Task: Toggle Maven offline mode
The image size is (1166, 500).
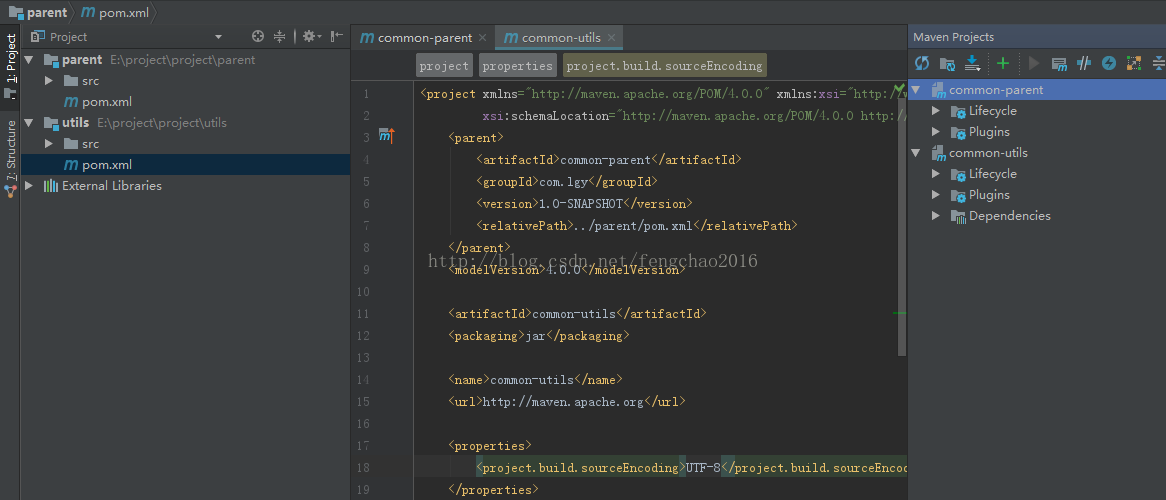Action: click(1084, 63)
